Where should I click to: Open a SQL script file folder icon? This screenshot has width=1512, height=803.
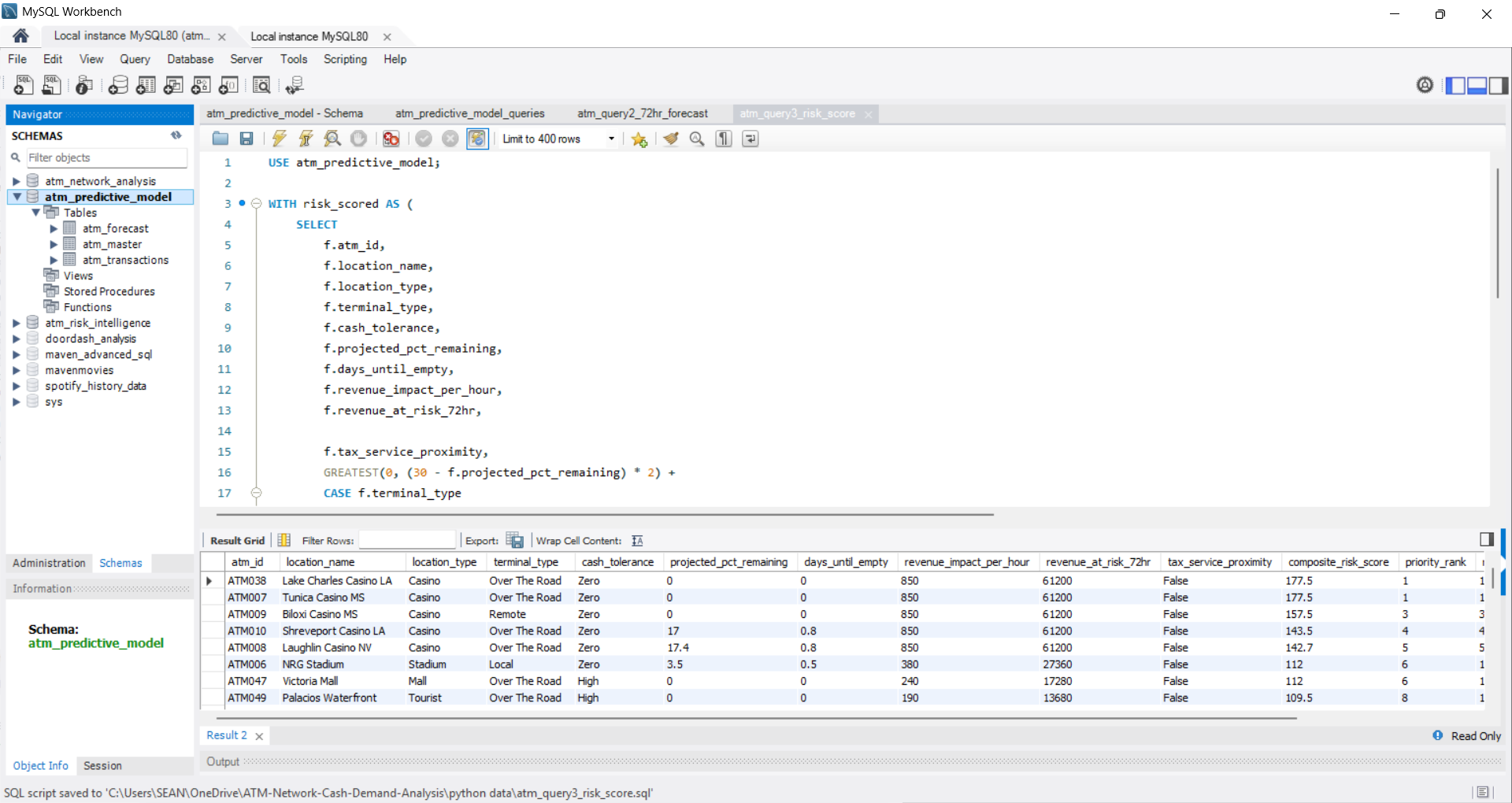pos(220,139)
